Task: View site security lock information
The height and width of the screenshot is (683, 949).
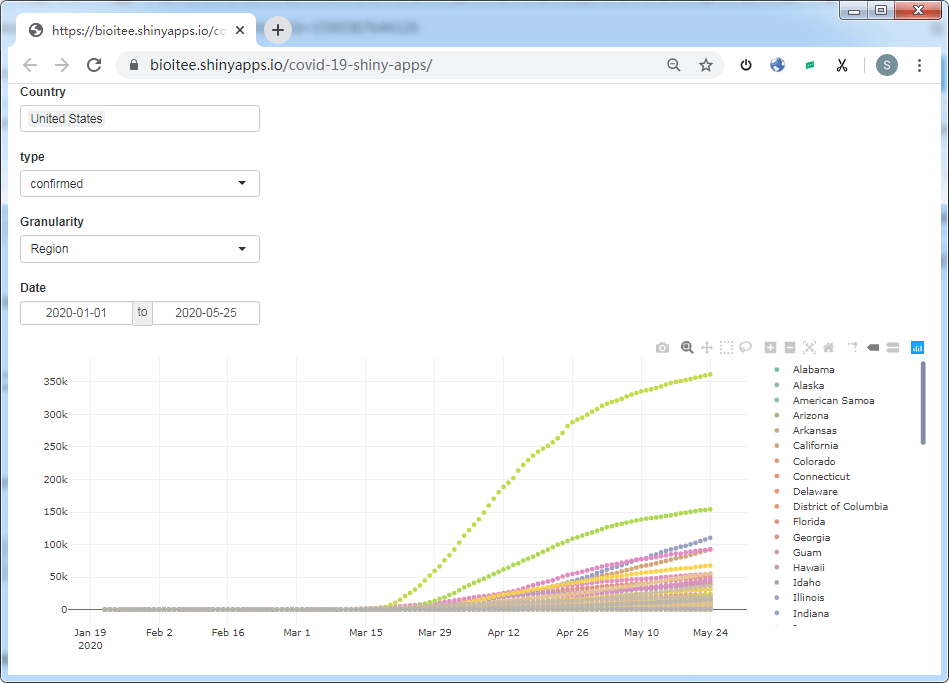Action: [x=134, y=65]
